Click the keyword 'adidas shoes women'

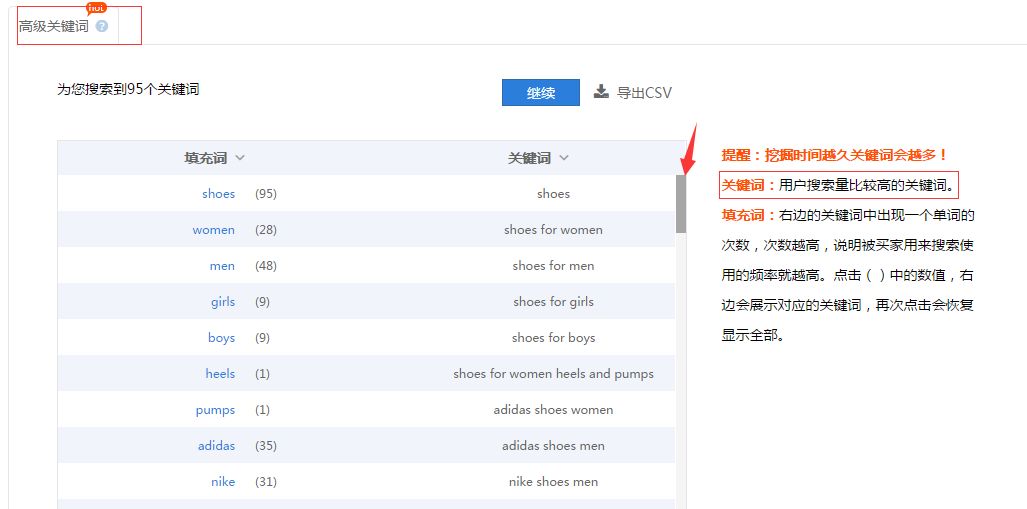tap(553, 410)
